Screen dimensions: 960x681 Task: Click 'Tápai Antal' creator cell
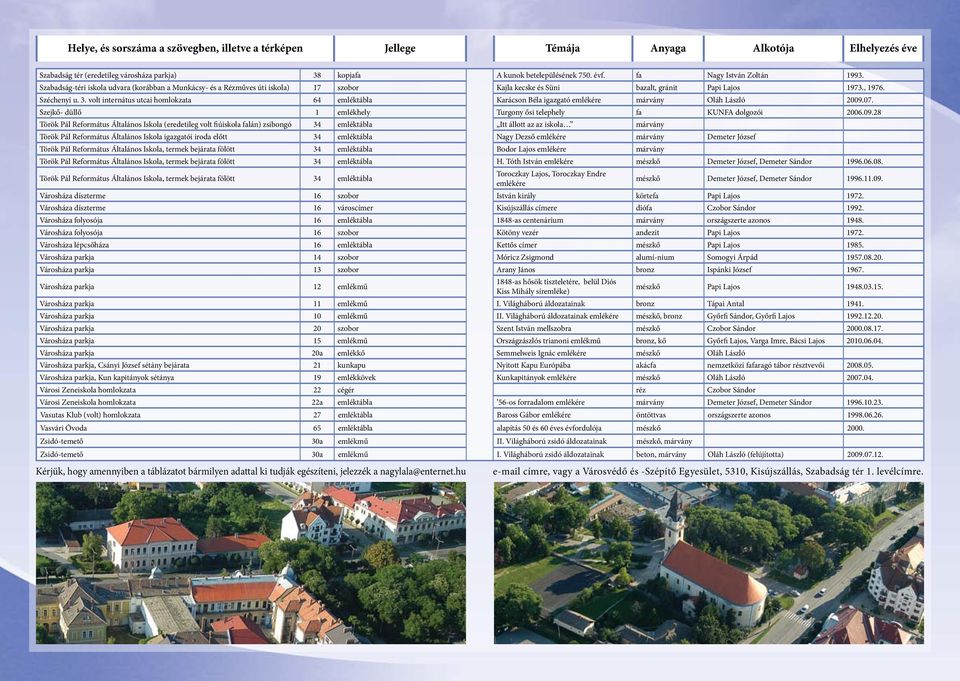(x=773, y=304)
